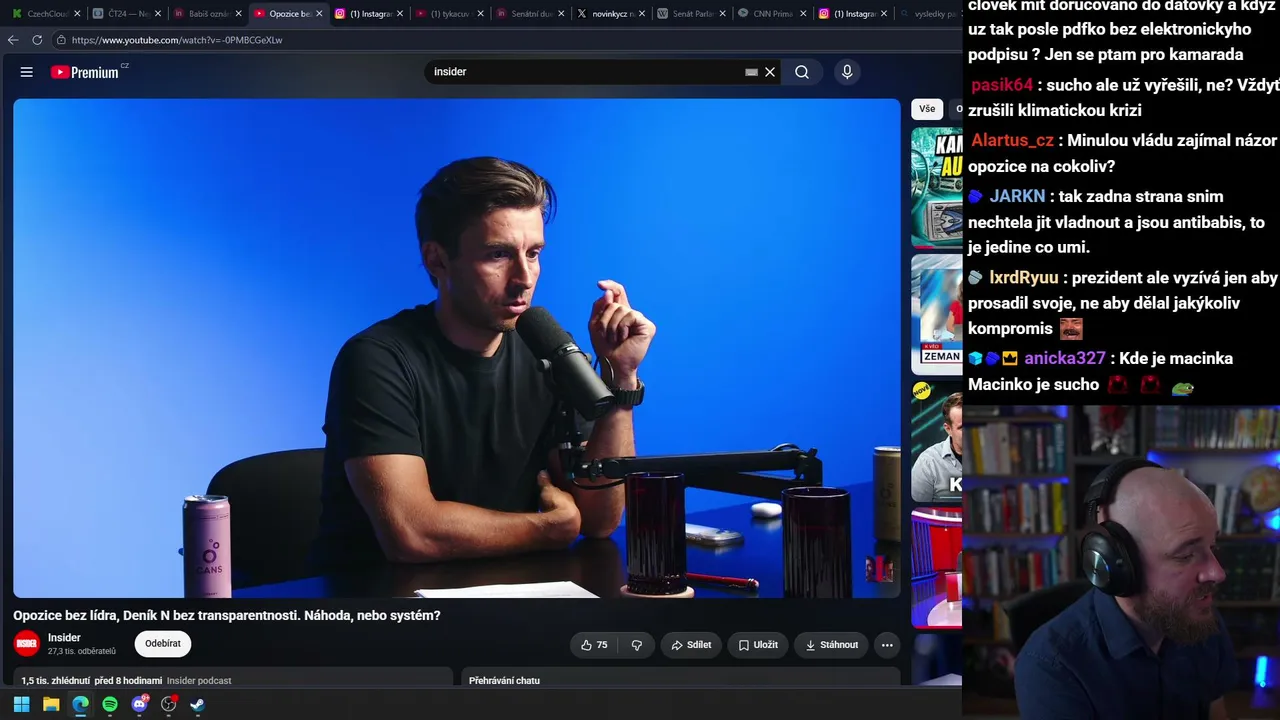Switch to the CNN Prima tab
The height and width of the screenshot is (720, 1280).
coord(774,14)
